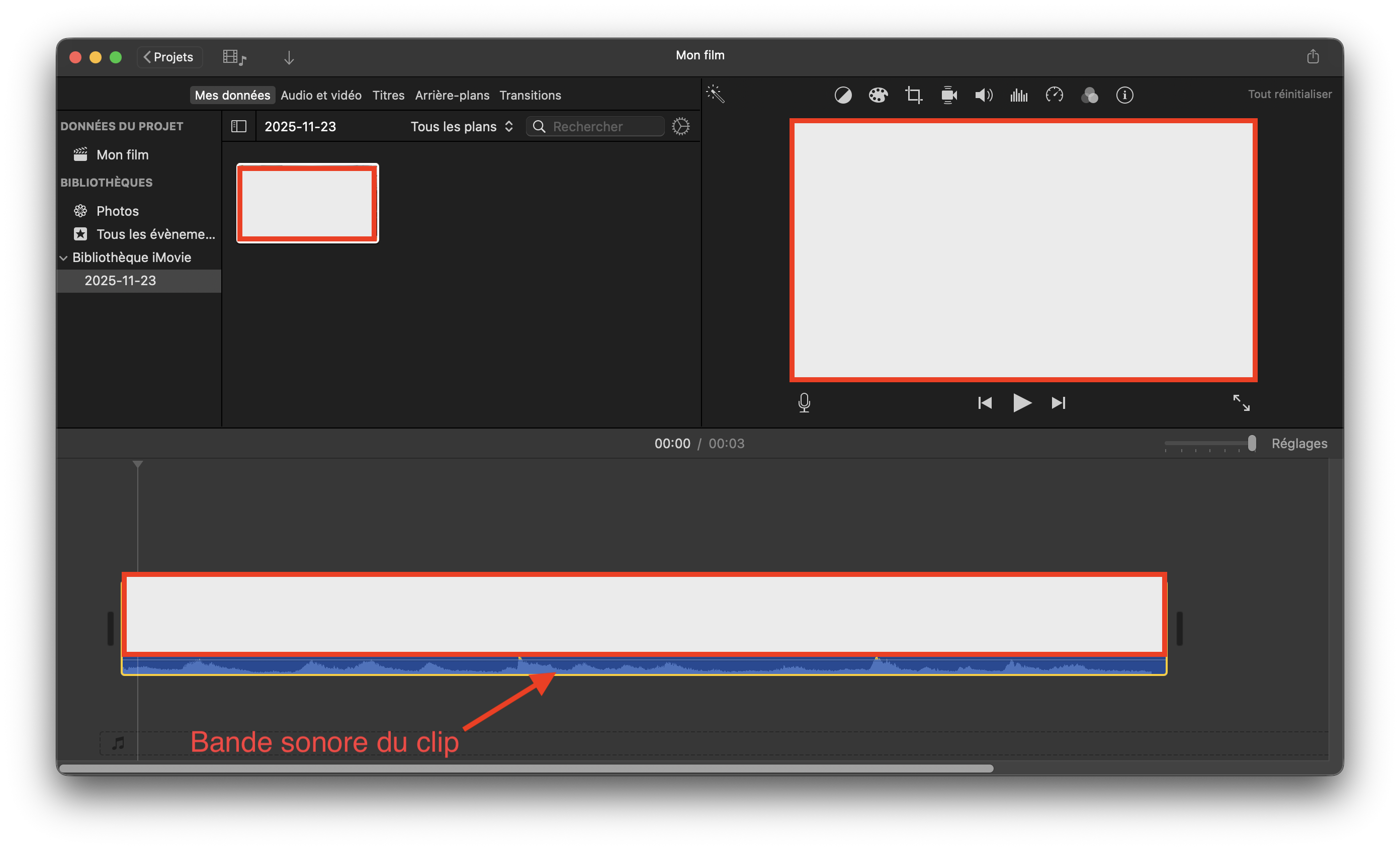
Task: Switch to the Transitions tab
Action: 530,95
